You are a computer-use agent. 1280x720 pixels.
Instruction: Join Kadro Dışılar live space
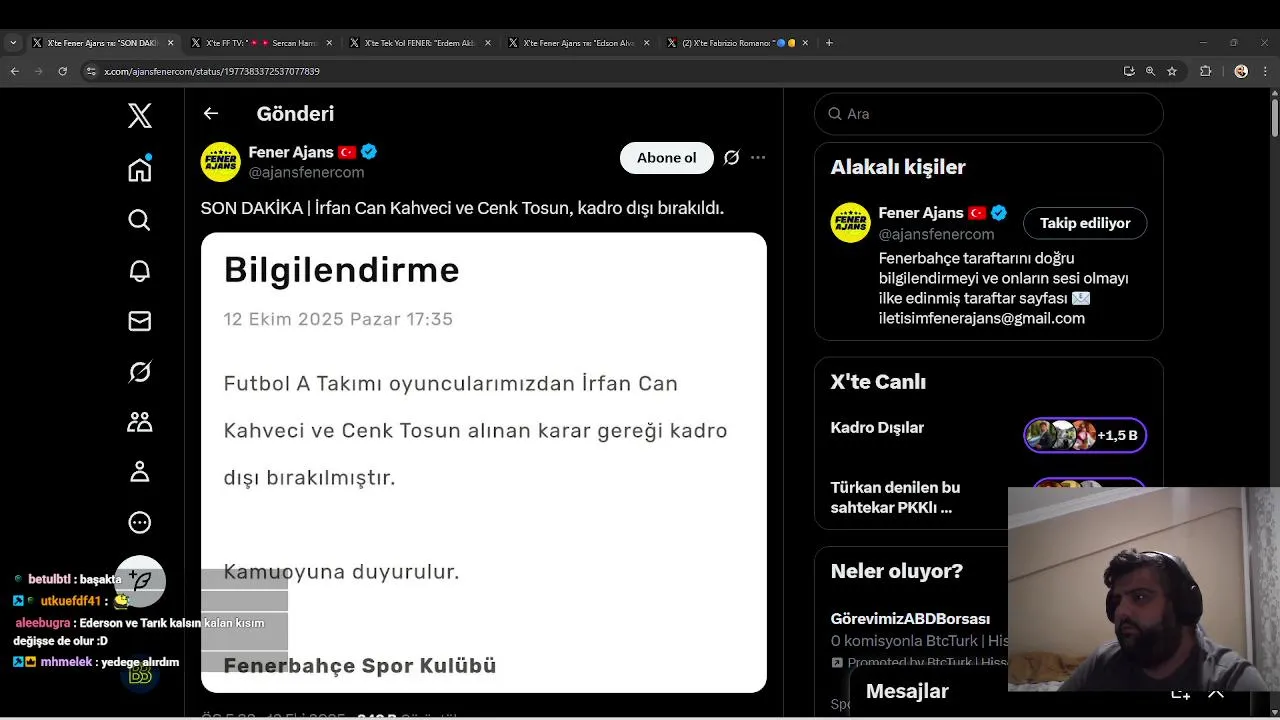pos(877,428)
